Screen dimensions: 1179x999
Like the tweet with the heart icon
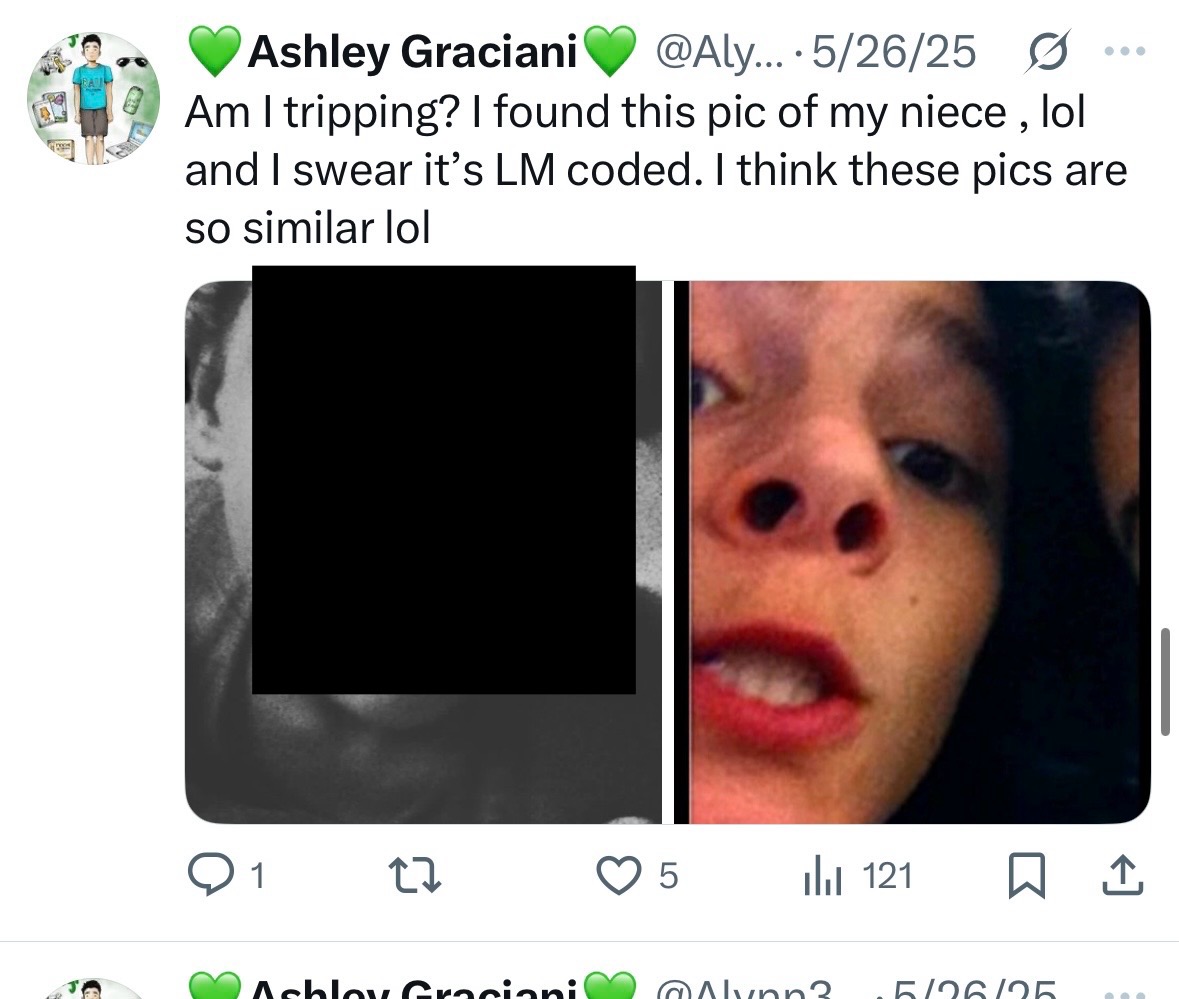click(x=619, y=876)
